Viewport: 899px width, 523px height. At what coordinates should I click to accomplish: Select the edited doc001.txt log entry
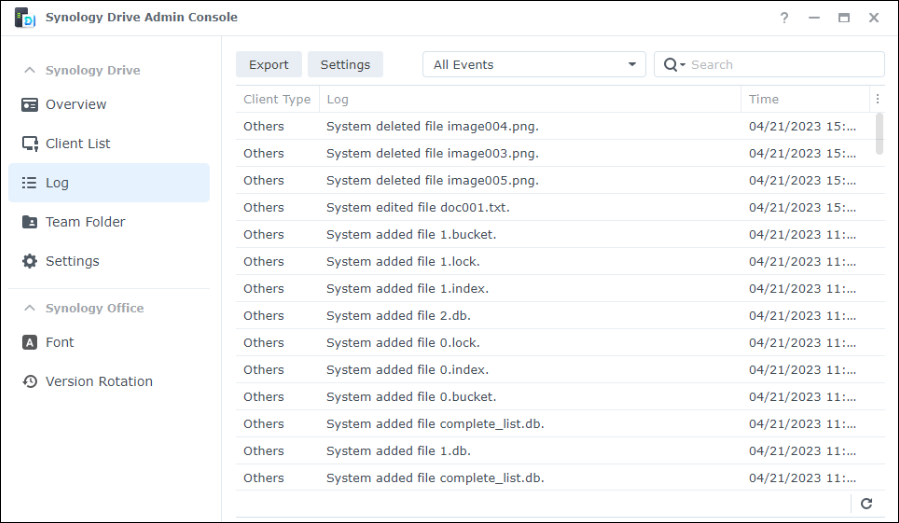click(560, 207)
